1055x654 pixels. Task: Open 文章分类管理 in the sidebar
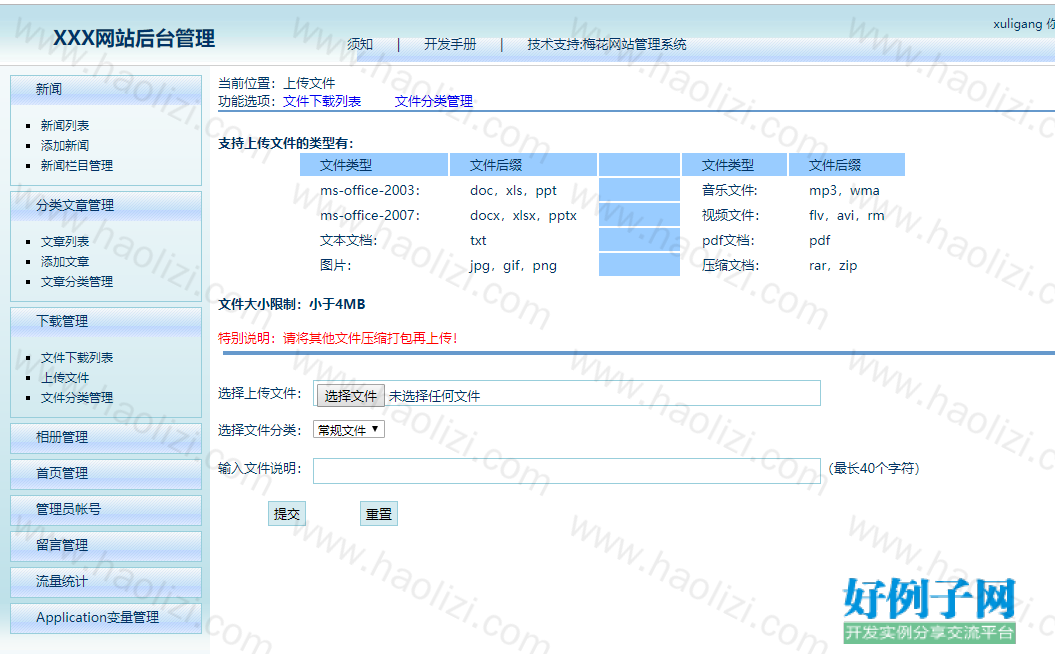pos(77,282)
